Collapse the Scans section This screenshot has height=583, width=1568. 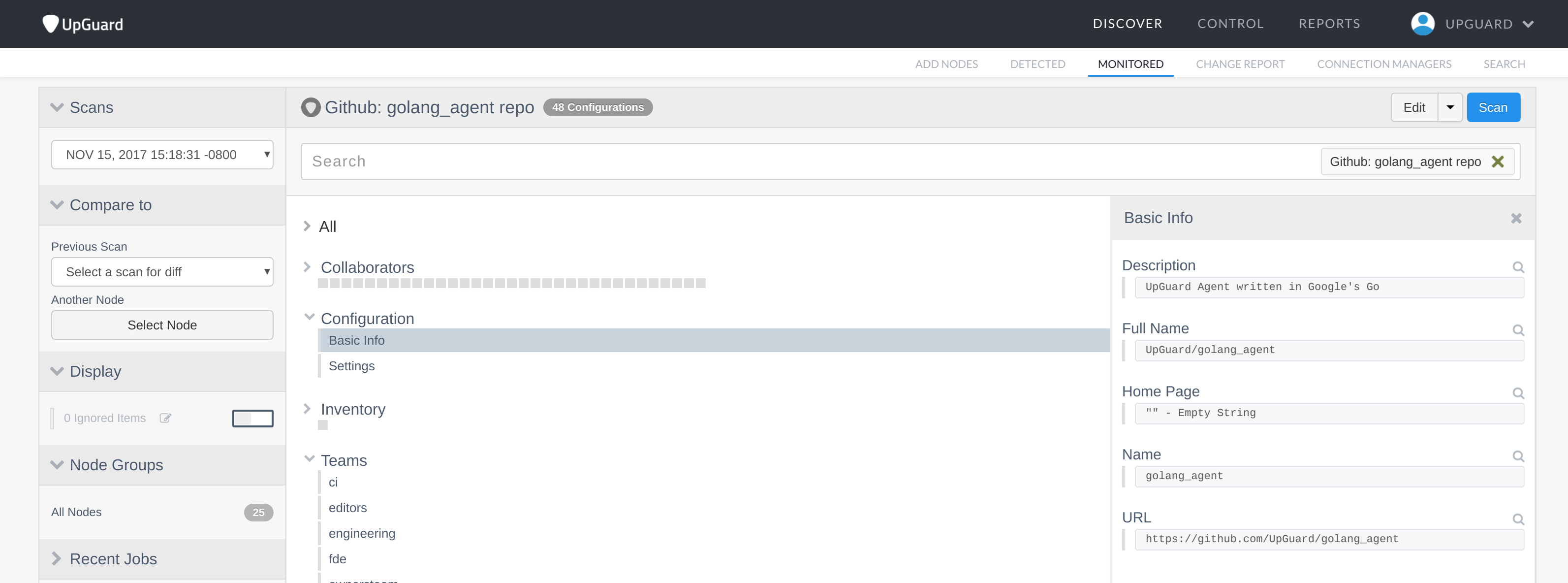[x=57, y=107]
